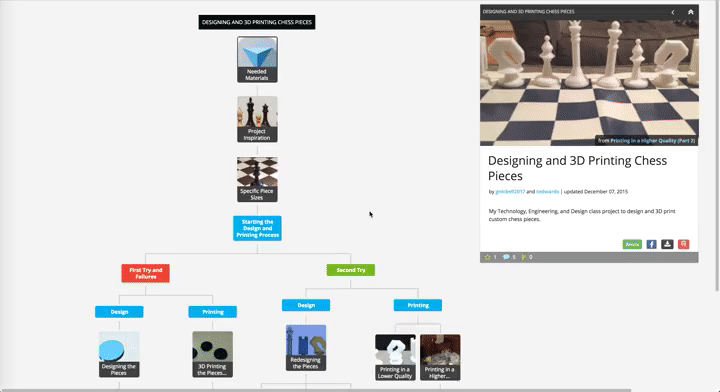Click the dark download icon

point(667,244)
